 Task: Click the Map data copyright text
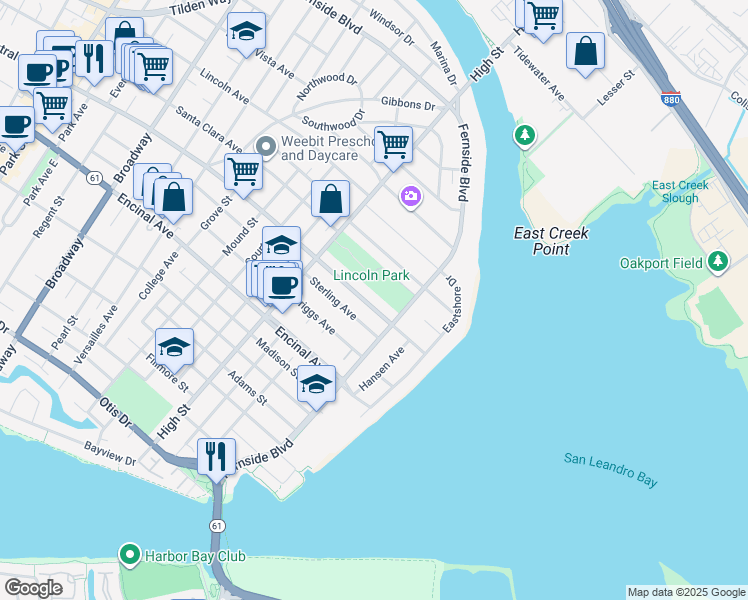point(686,592)
